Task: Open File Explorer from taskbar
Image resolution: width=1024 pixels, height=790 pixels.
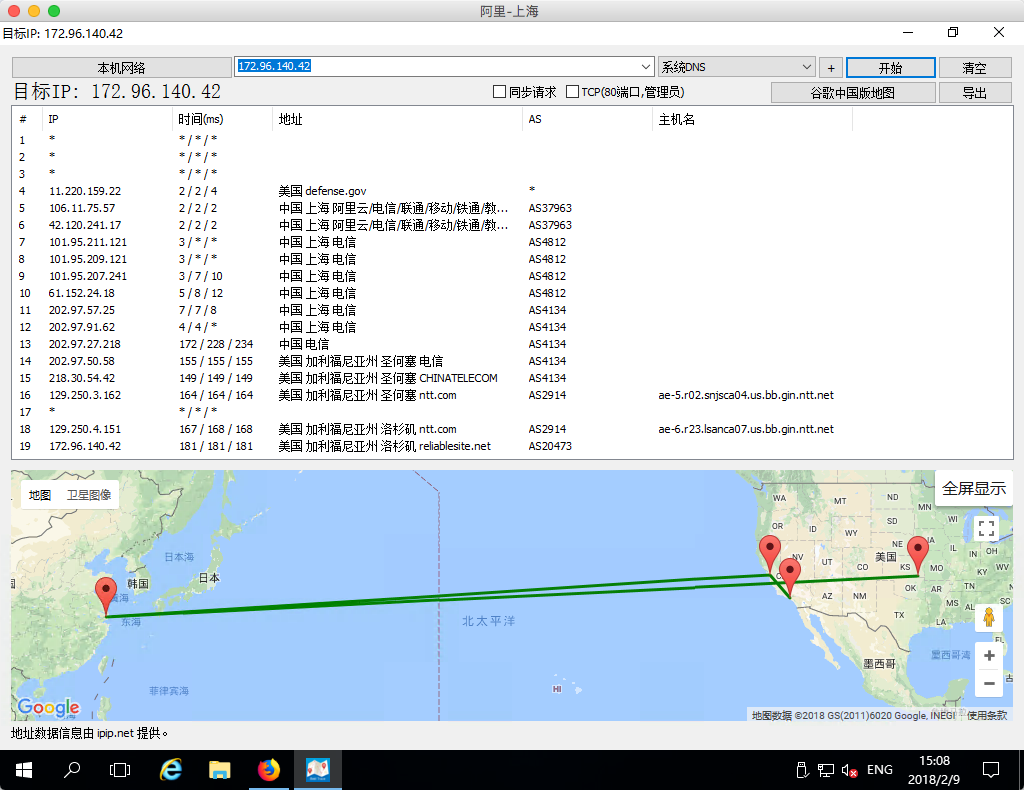Action: (x=219, y=770)
